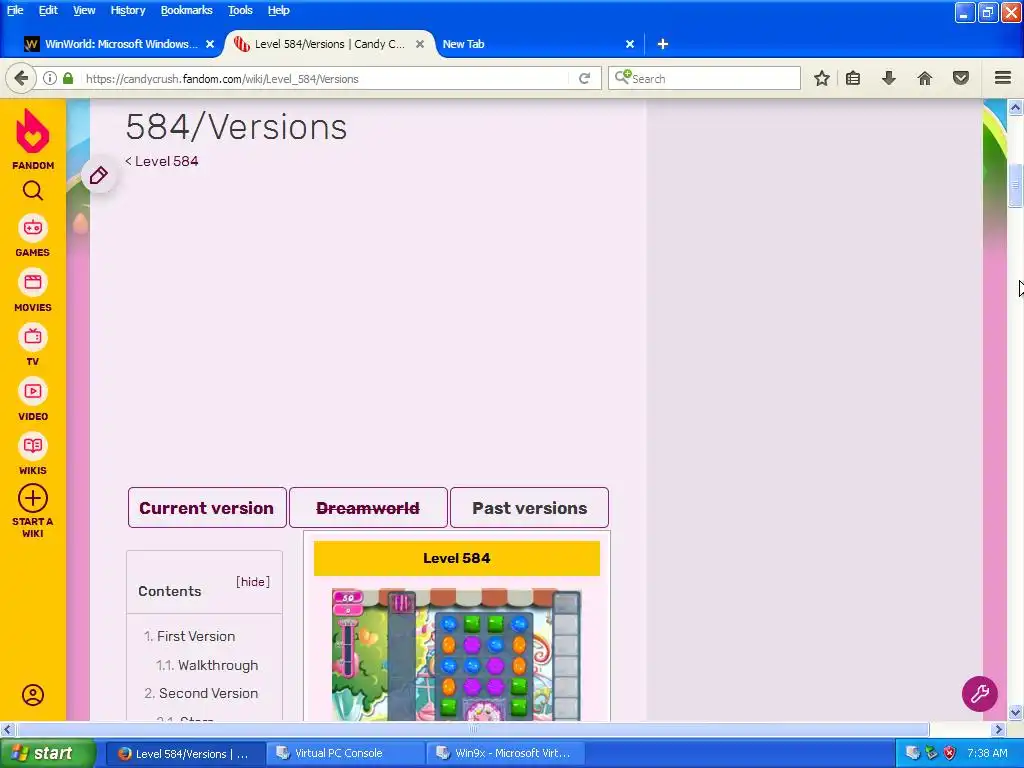Open the Games section icon
1024x768 pixels.
(x=33, y=228)
